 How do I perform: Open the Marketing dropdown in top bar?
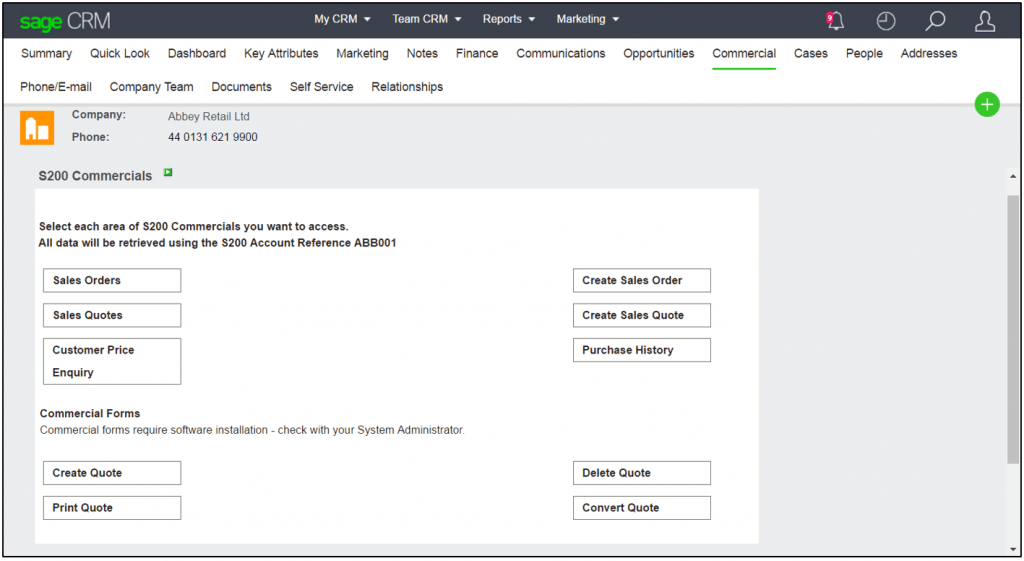coord(587,19)
